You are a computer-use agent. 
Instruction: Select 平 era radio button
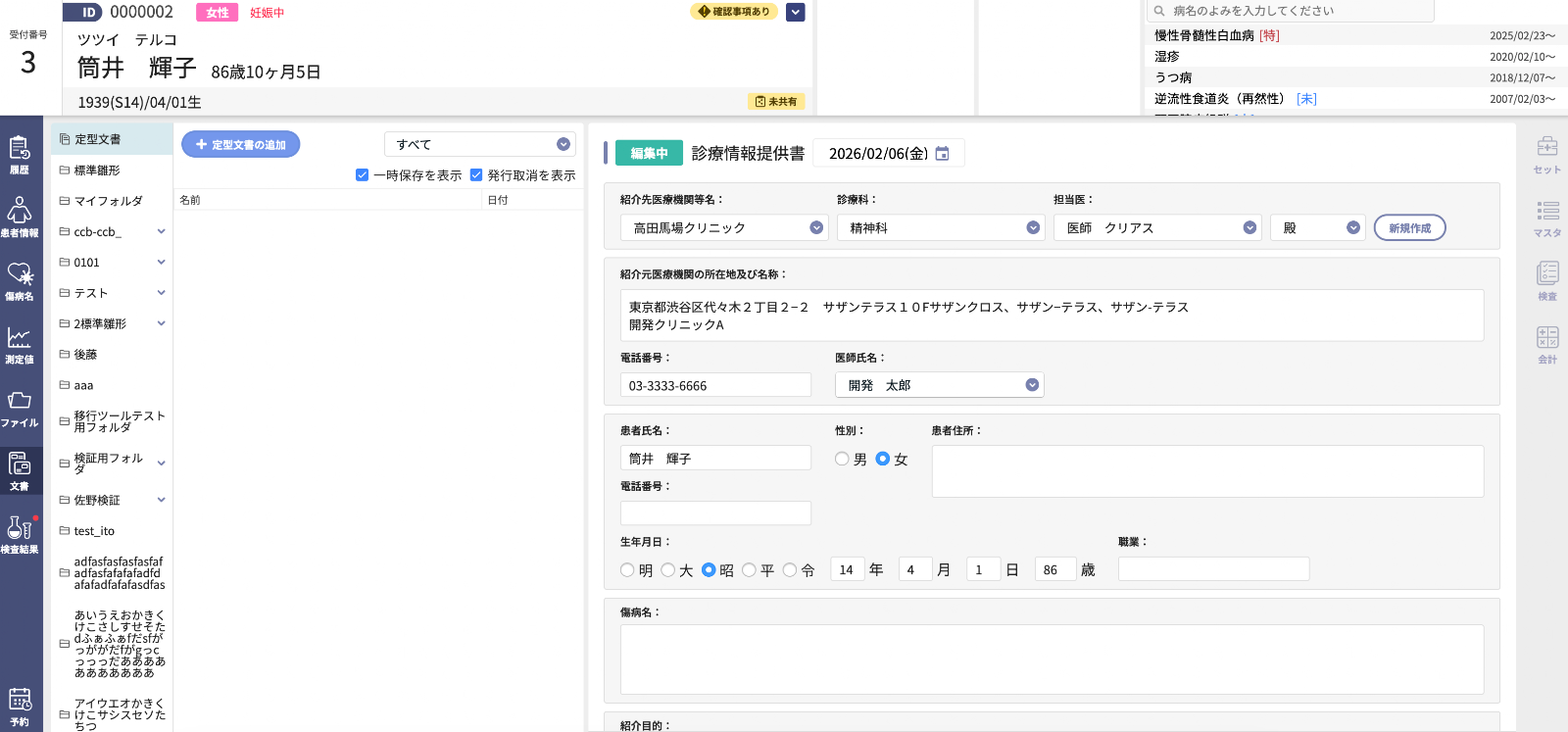click(749, 569)
